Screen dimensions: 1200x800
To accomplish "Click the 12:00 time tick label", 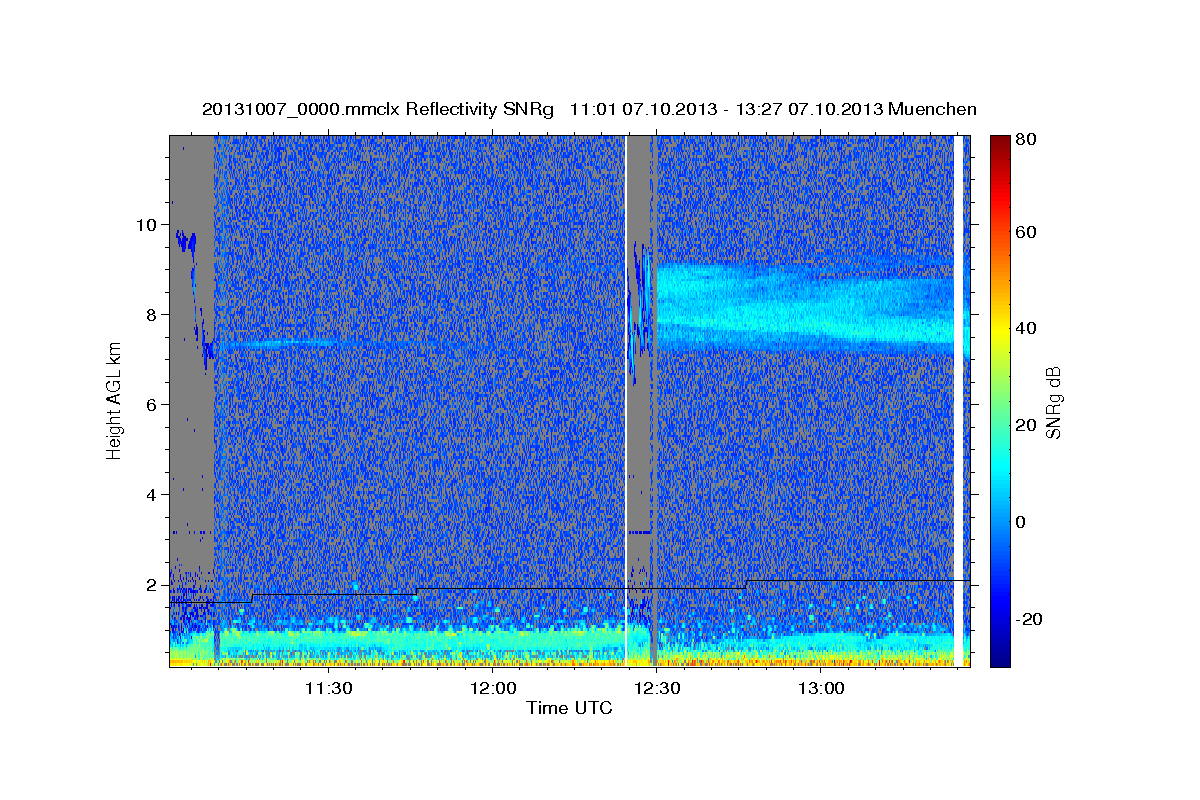I will click(493, 688).
